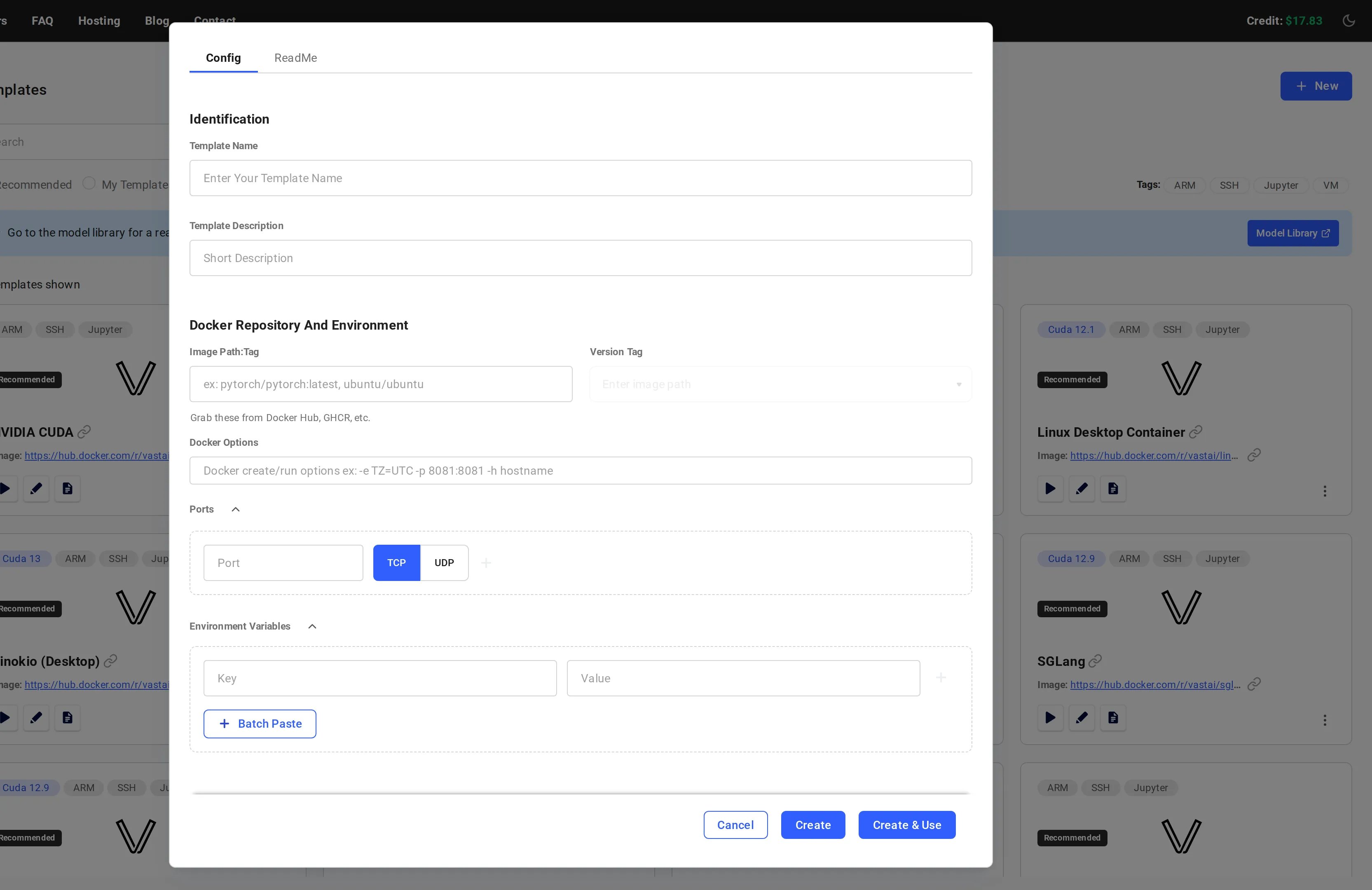Open SGLang readme document icon
Screen dimensions: 1372x890
pos(1112,718)
